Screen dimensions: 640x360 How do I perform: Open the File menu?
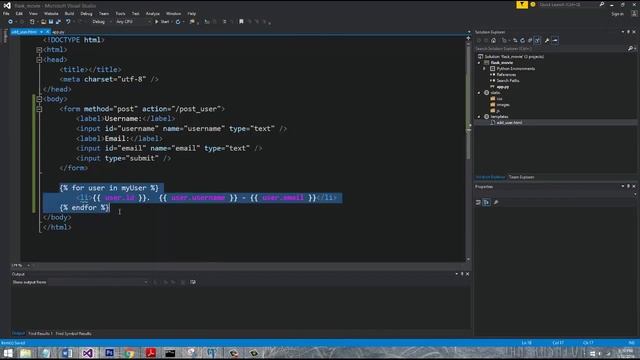[x=6, y=13]
